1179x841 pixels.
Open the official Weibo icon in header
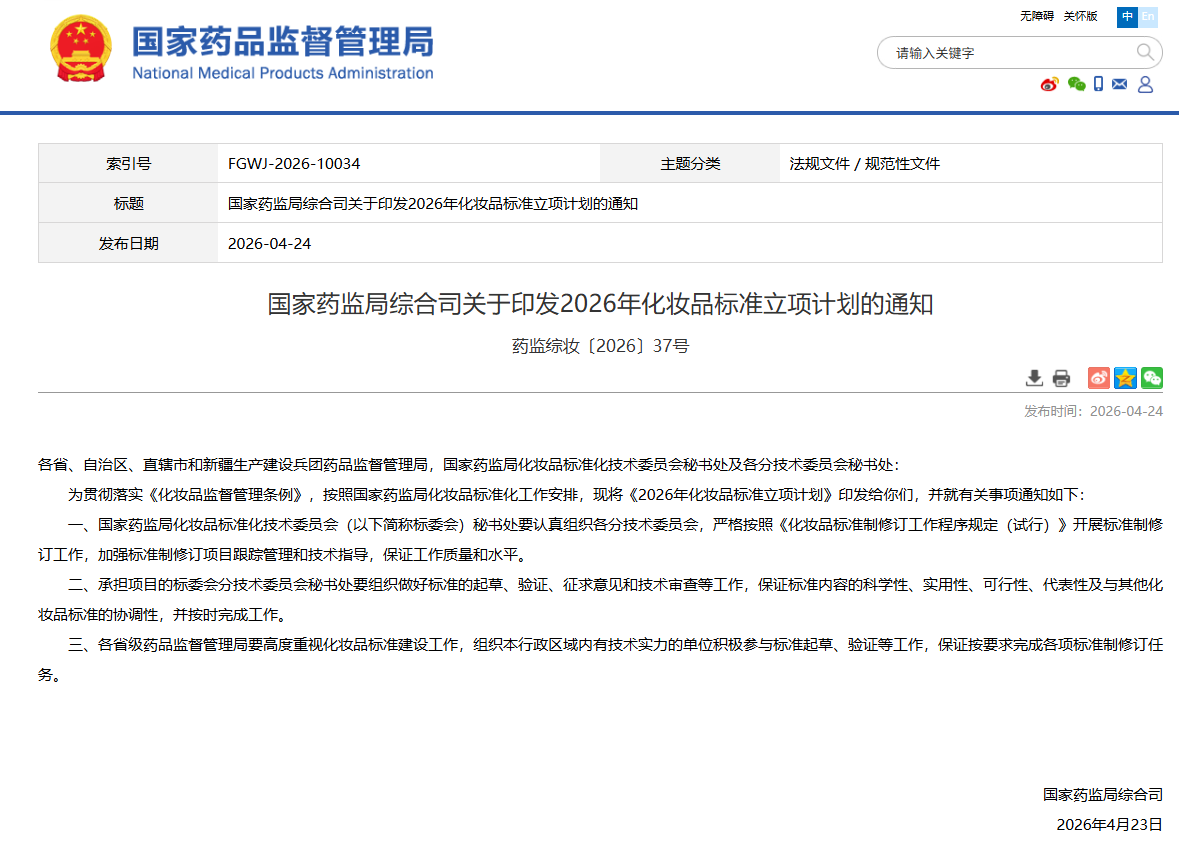point(1049,84)
